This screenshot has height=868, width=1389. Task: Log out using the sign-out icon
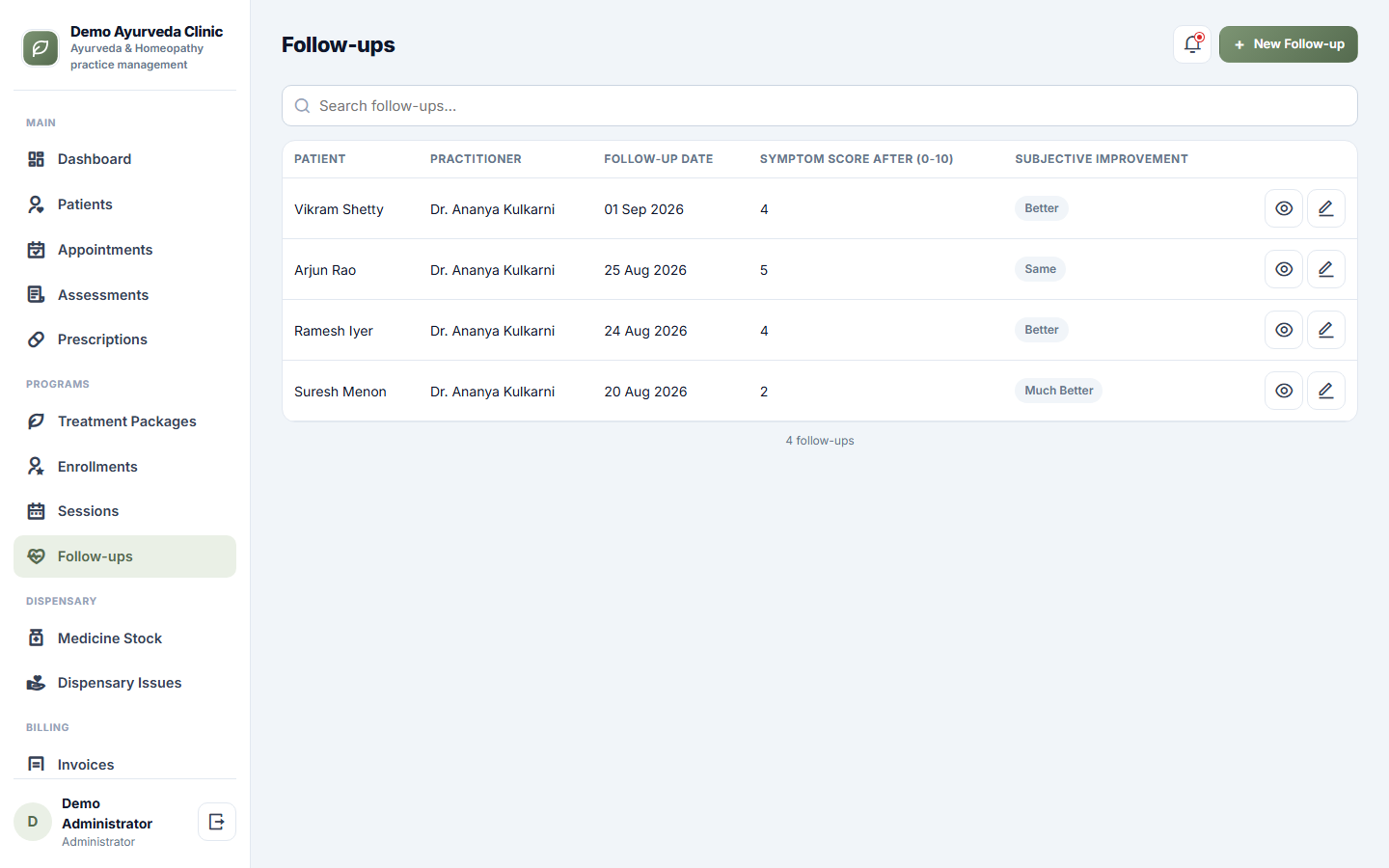pos(217,822)
